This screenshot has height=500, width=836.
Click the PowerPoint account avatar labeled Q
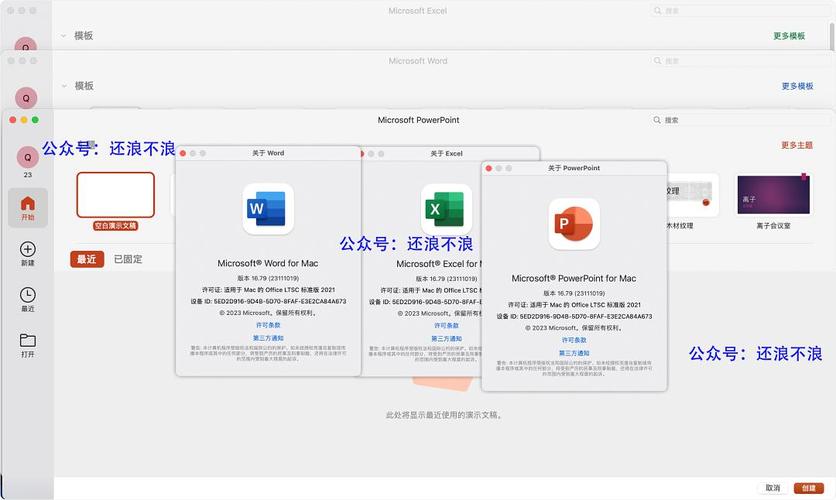27,156
